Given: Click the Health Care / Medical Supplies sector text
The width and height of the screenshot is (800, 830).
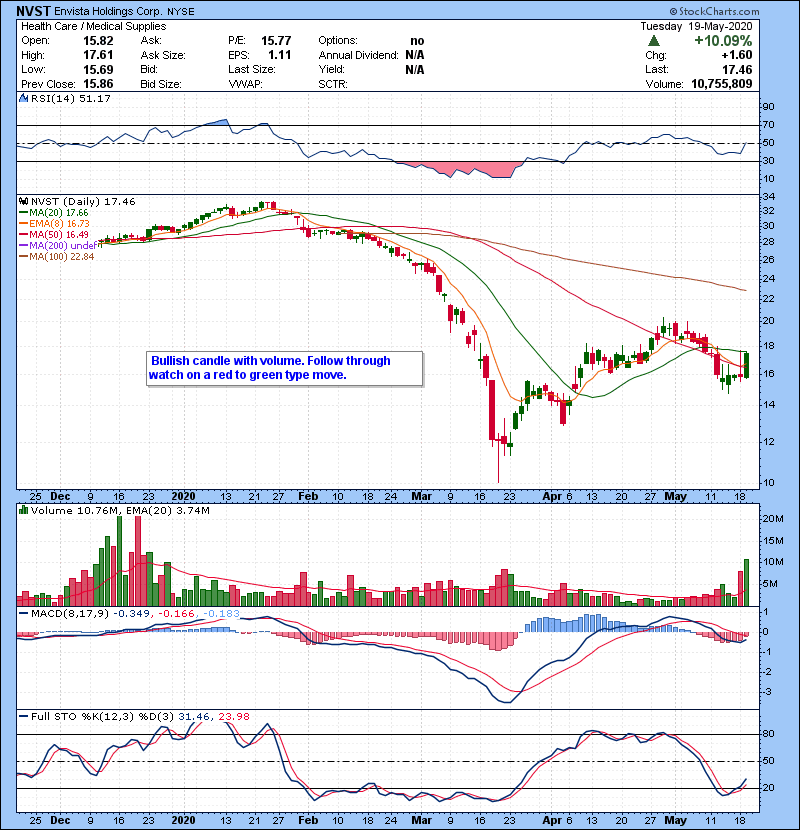Looking at the screenshot, I should pyautogui.click(x=94, y=26).
